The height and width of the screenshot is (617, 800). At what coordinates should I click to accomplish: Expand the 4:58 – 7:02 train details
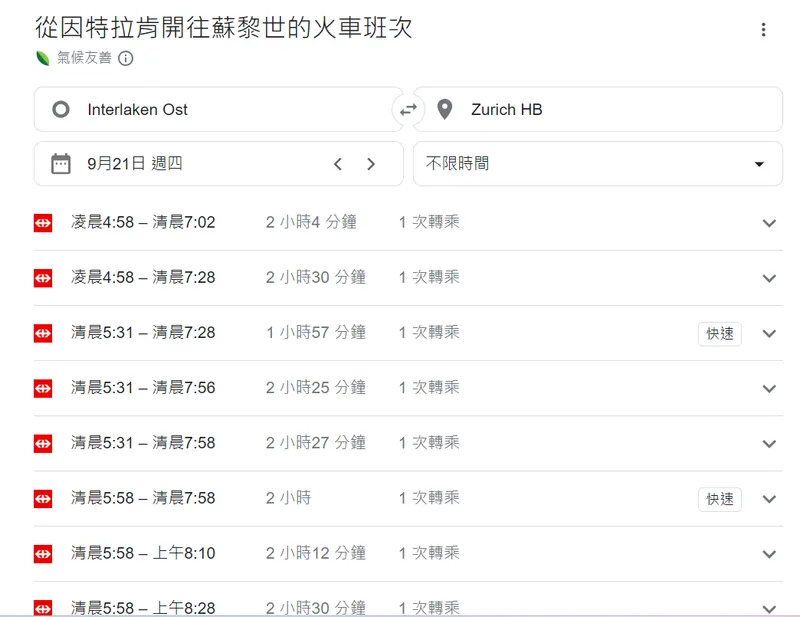(x=769, y=223)
